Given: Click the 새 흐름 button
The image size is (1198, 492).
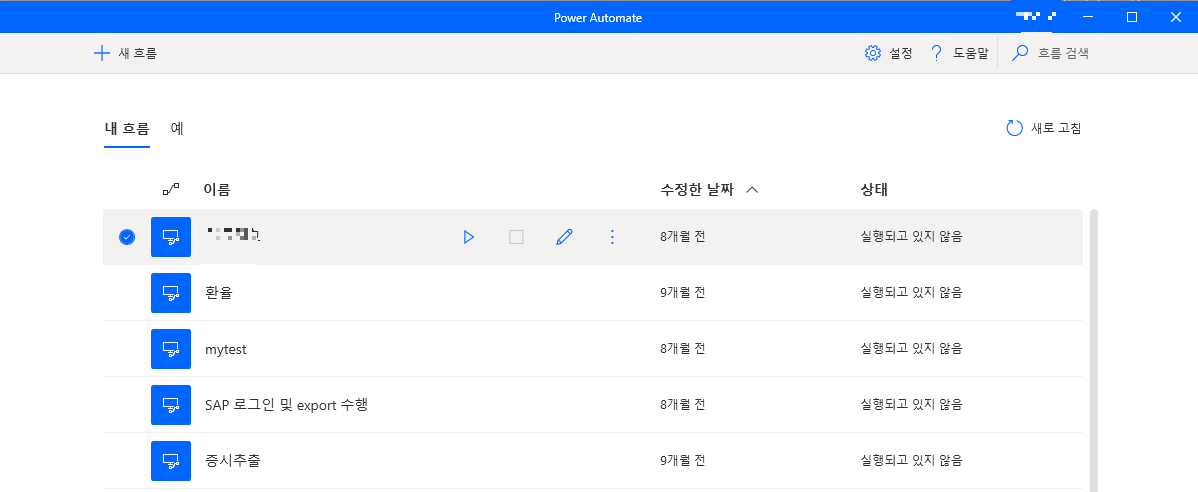Looking at the screenshot, I should click(125, 53).
